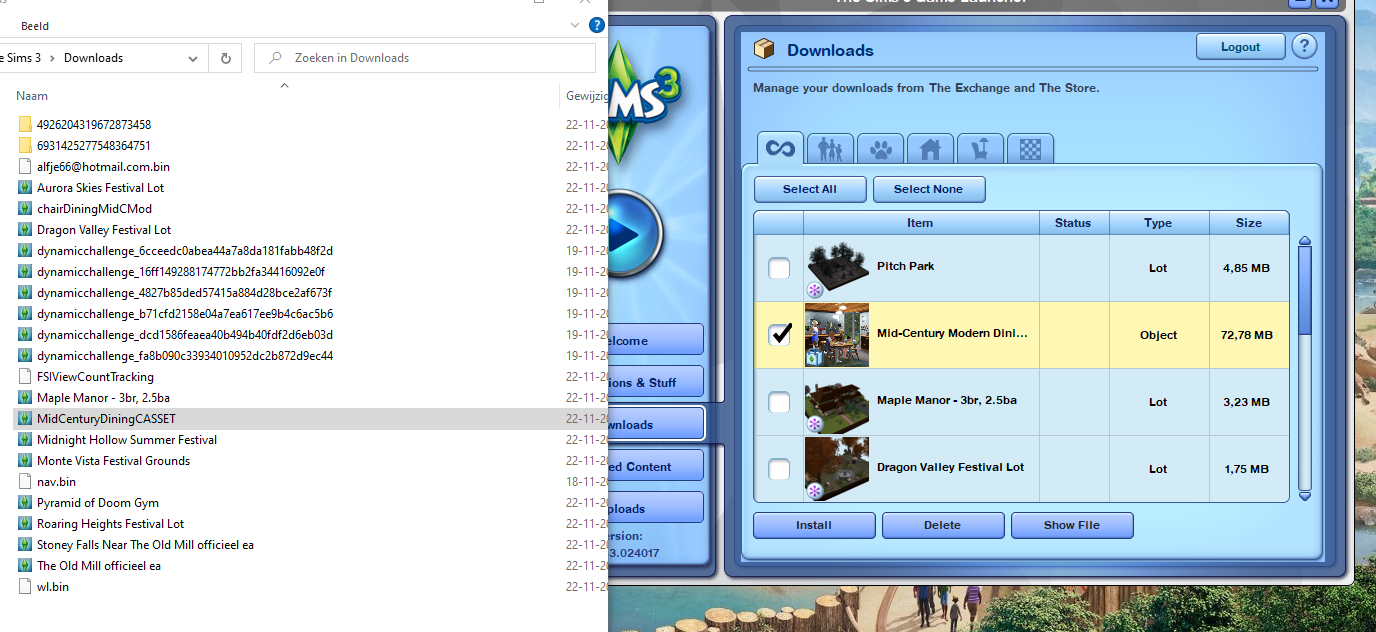
Task: Sort downloads by the Type column header
Action: (x=1158, y=223)
